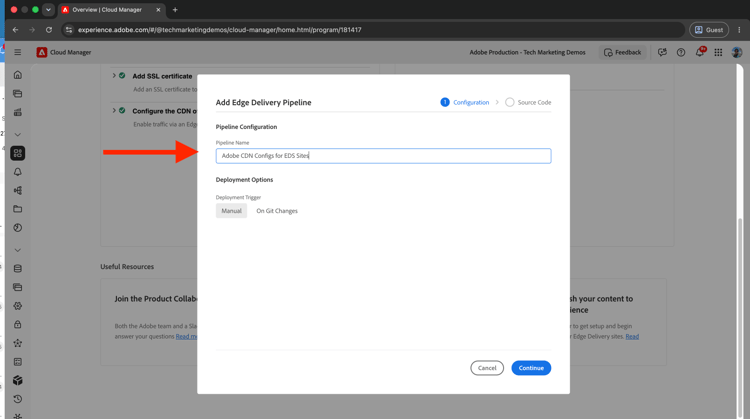The height and width of the screenshot is (419, 750).
Task: Open the database cylinder icon in sidebar
Action: click(x=18, y=268)
